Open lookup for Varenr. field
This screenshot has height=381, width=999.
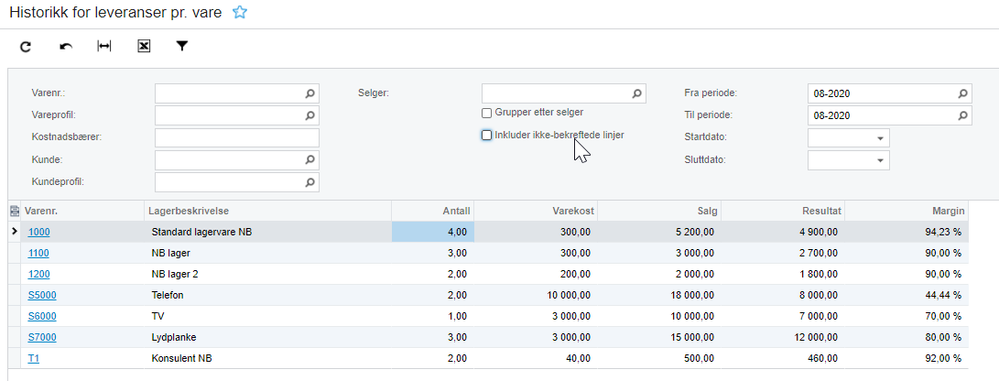pyautogui.click(x=310, y=94)
